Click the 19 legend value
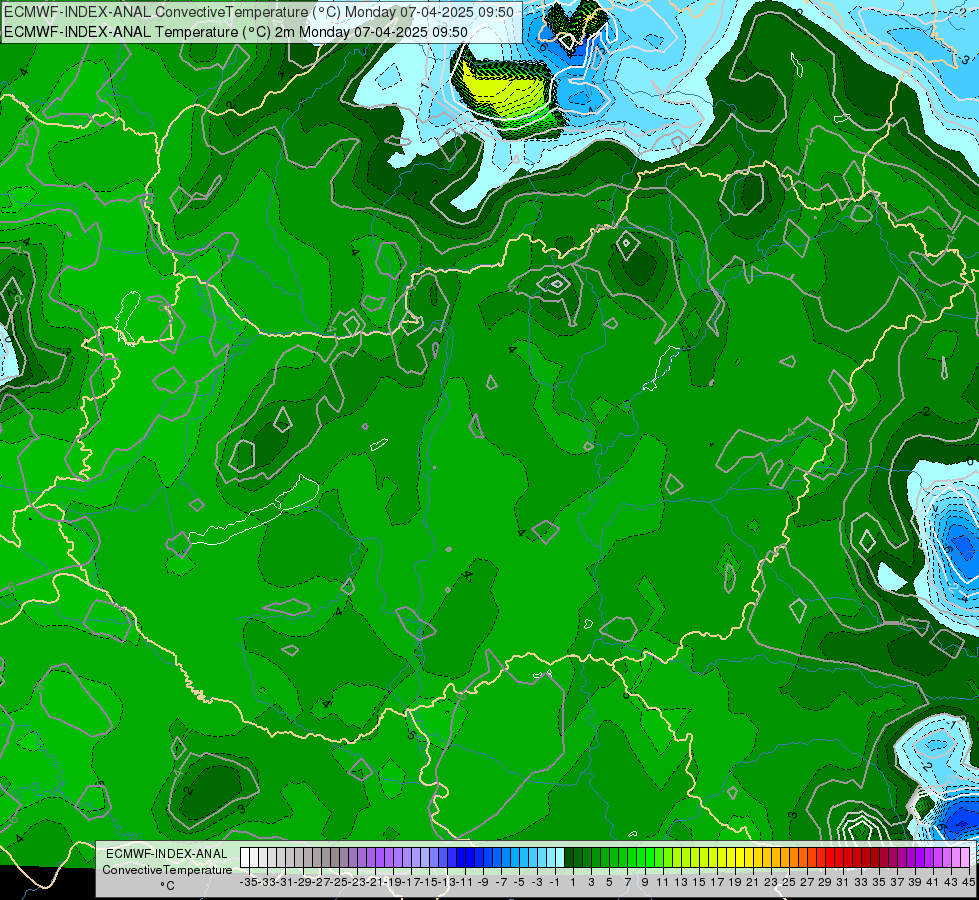The width and height of the screenshot is (979, 900). pos(735,882)
